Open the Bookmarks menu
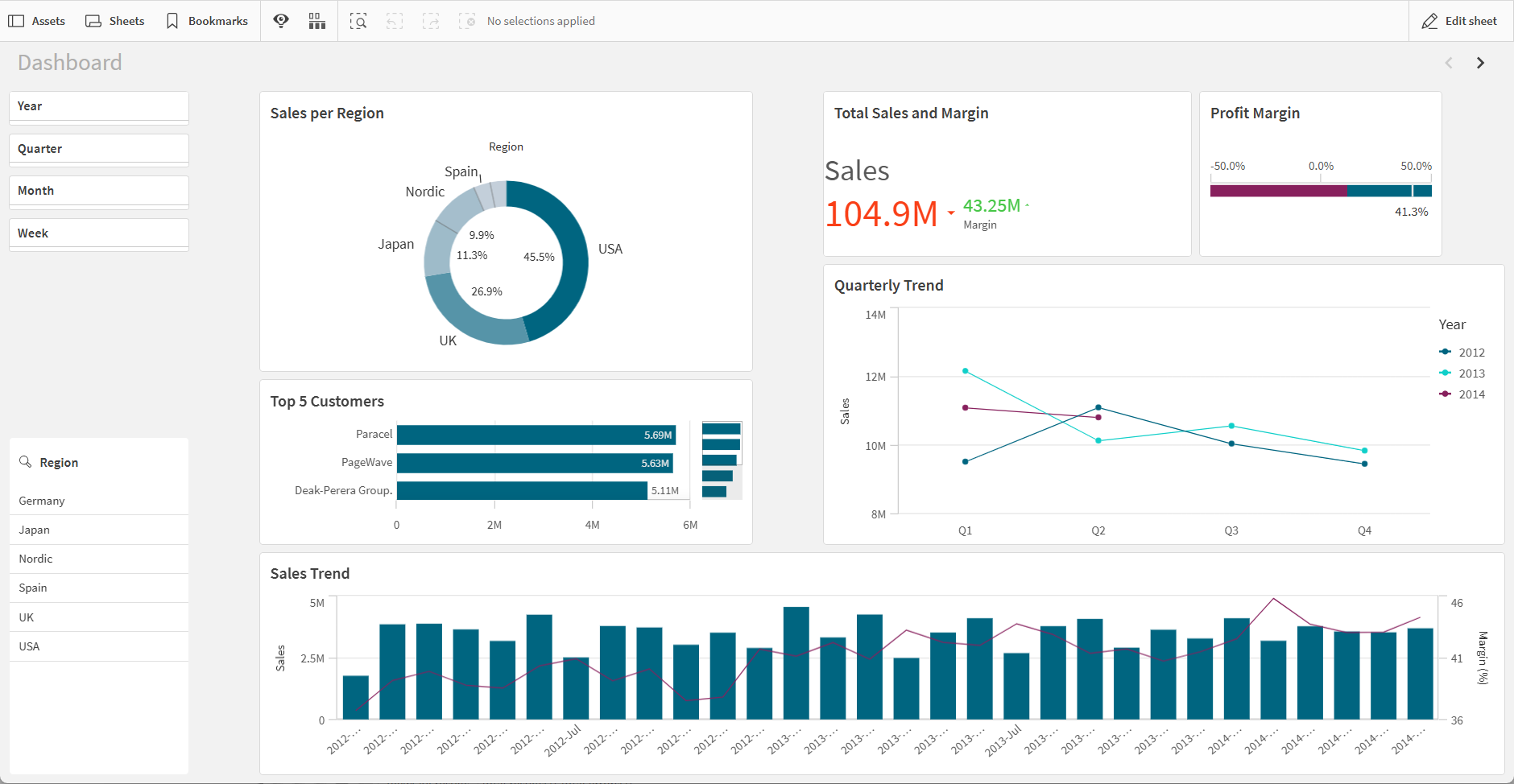The width and height of the screenshot is (1514, 784). tap(207, 21)
